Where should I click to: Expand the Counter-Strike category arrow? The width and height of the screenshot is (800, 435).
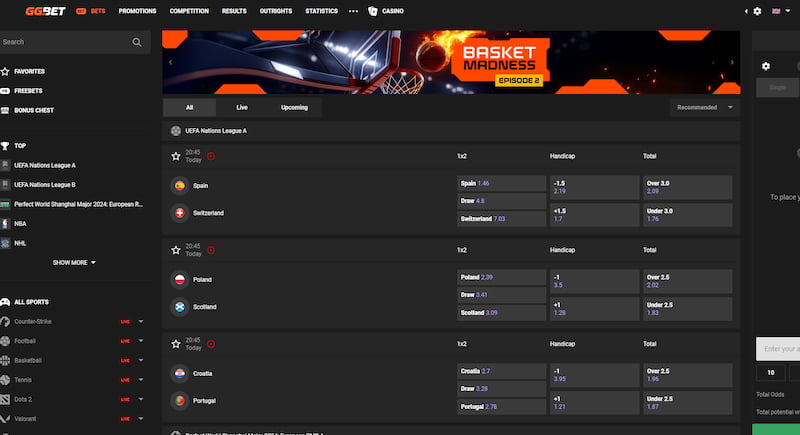click(141, 321)
